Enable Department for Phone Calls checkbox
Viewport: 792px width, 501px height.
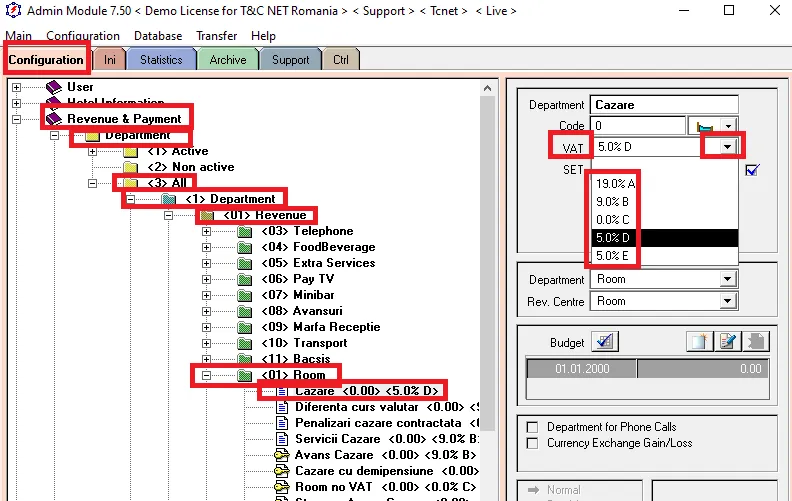coord(532,427)
